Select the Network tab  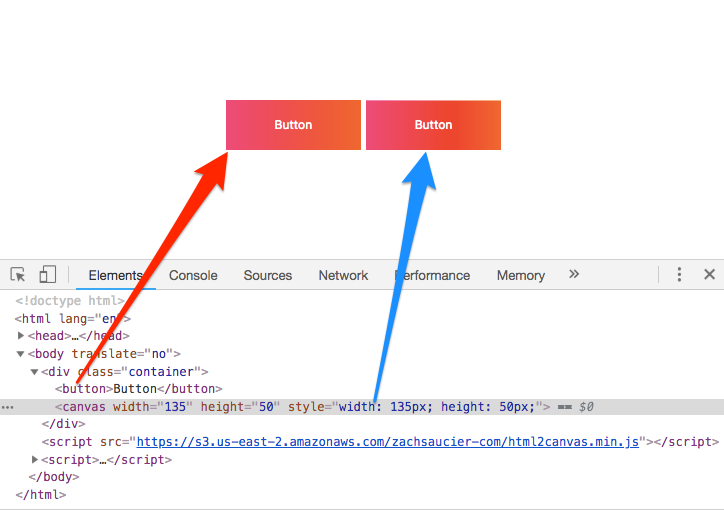click(x=343, y=275)
